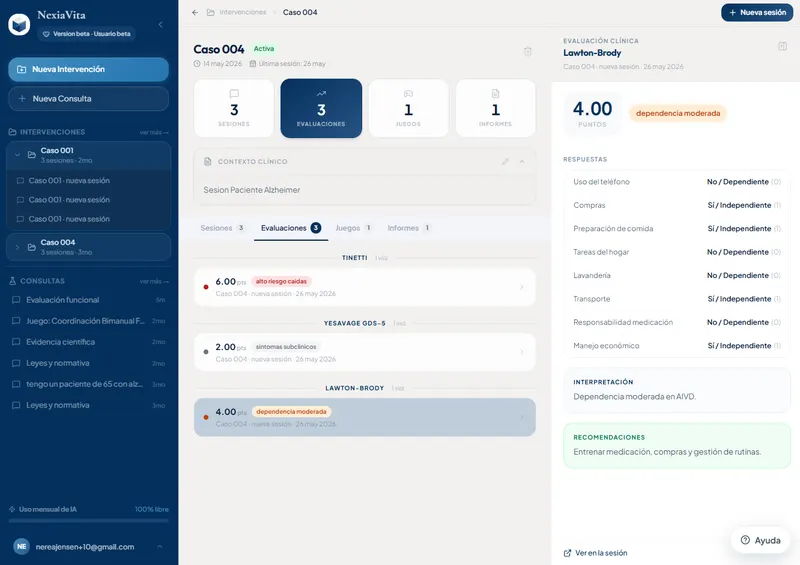Viewport: 800px width, 565px height.
Task: Click Ver en la sesión link
Action: [595, 553]
